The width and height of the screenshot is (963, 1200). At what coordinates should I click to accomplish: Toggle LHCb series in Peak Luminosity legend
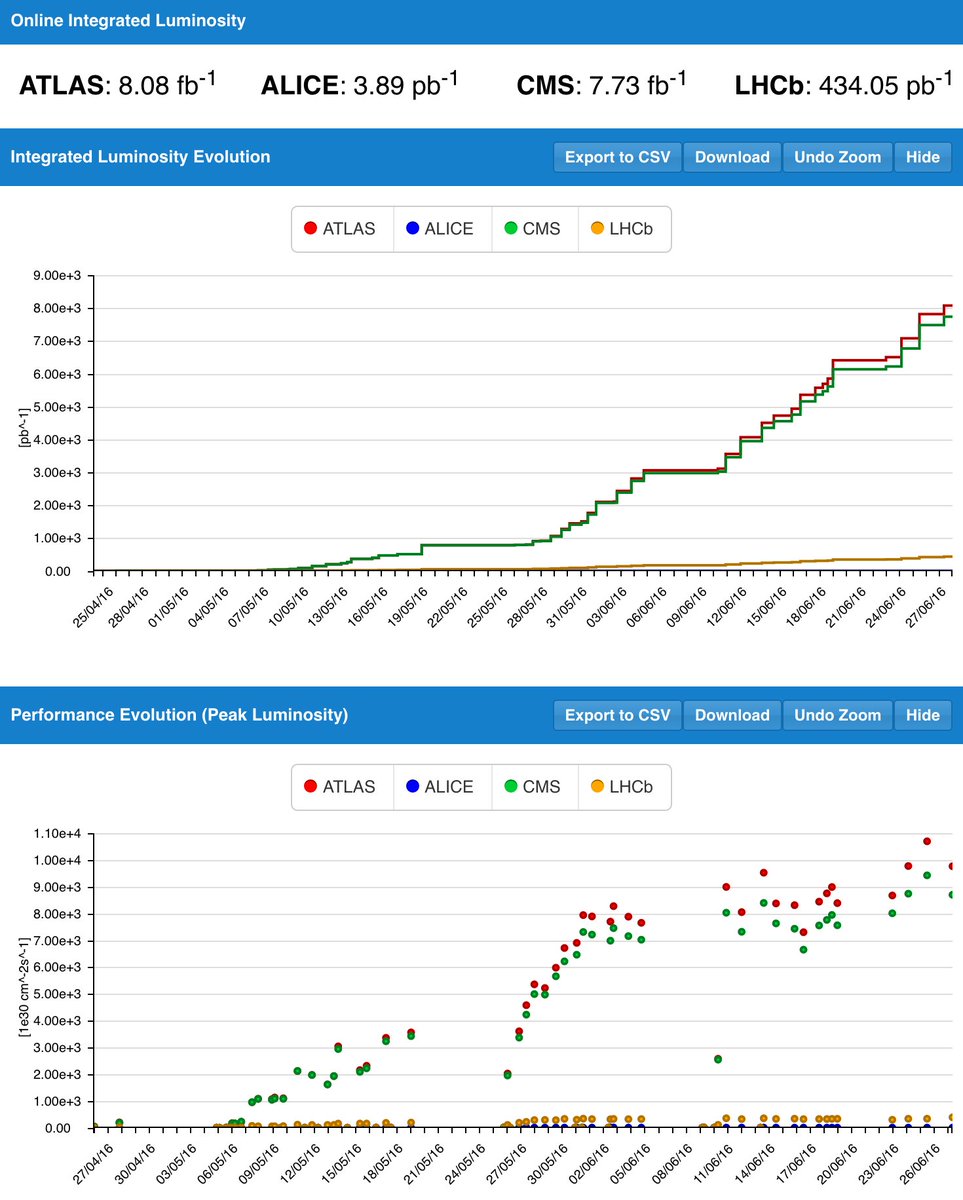tap(624, 787)
